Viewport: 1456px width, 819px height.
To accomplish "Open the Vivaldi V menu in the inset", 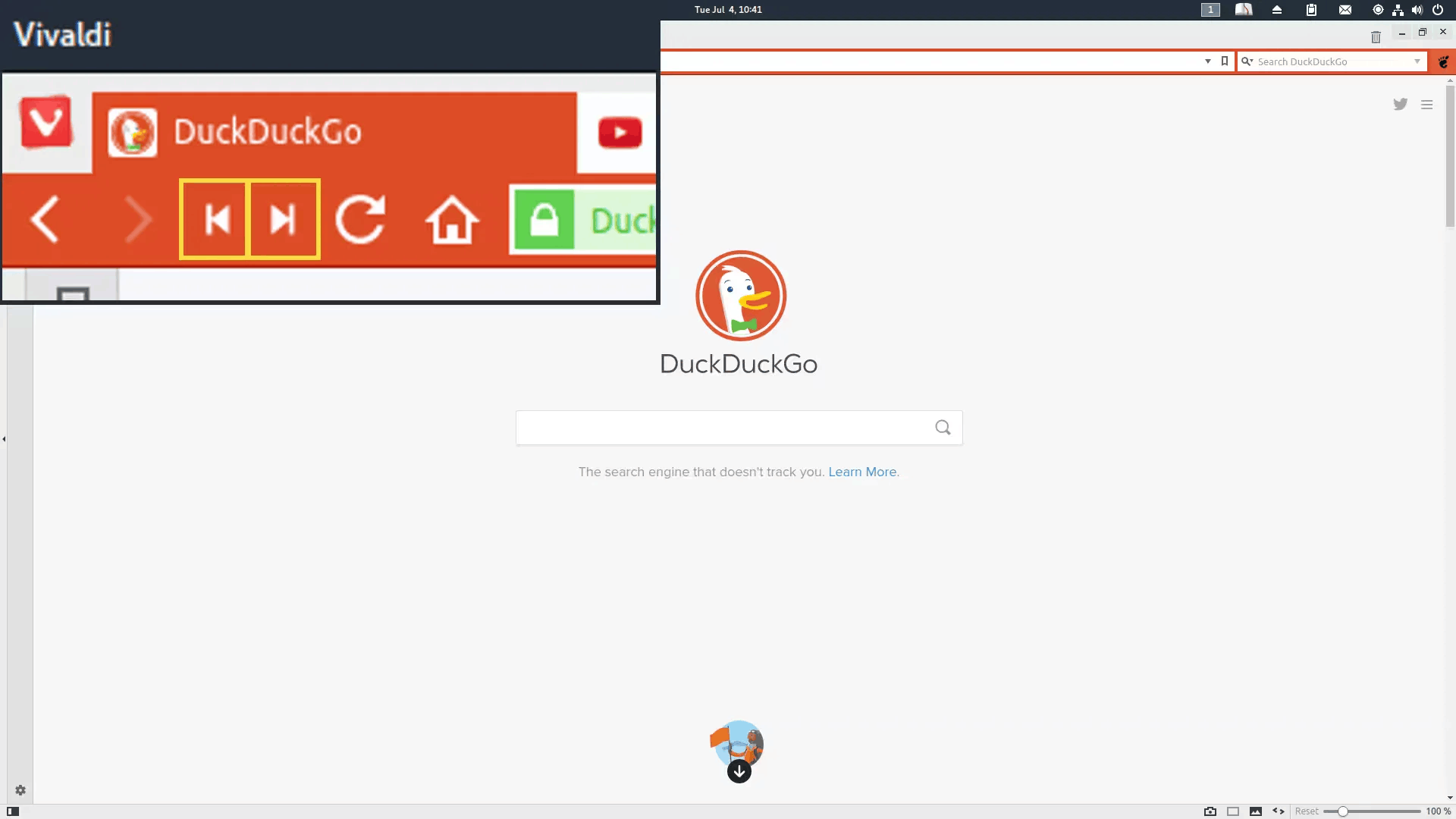I will pyautogui.click(x=46, y=121).
